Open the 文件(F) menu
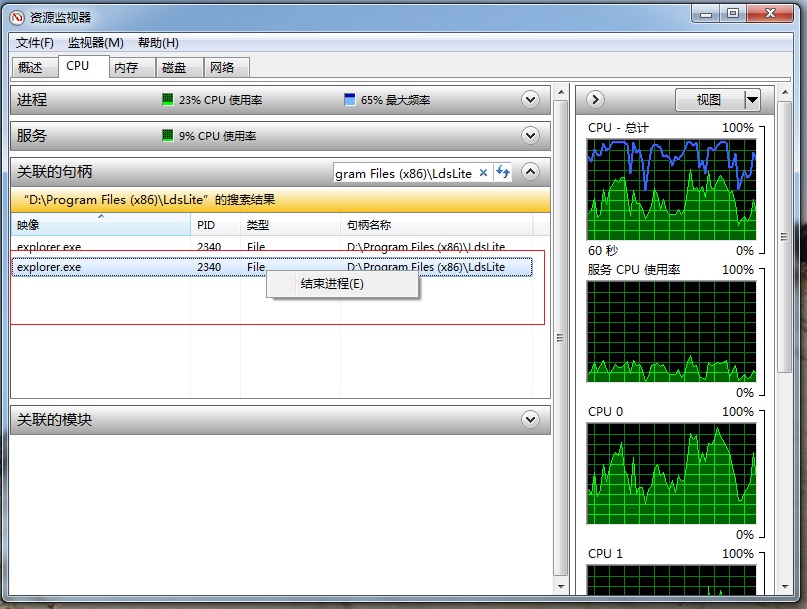The image size is (807, 609). pos(34,43)
